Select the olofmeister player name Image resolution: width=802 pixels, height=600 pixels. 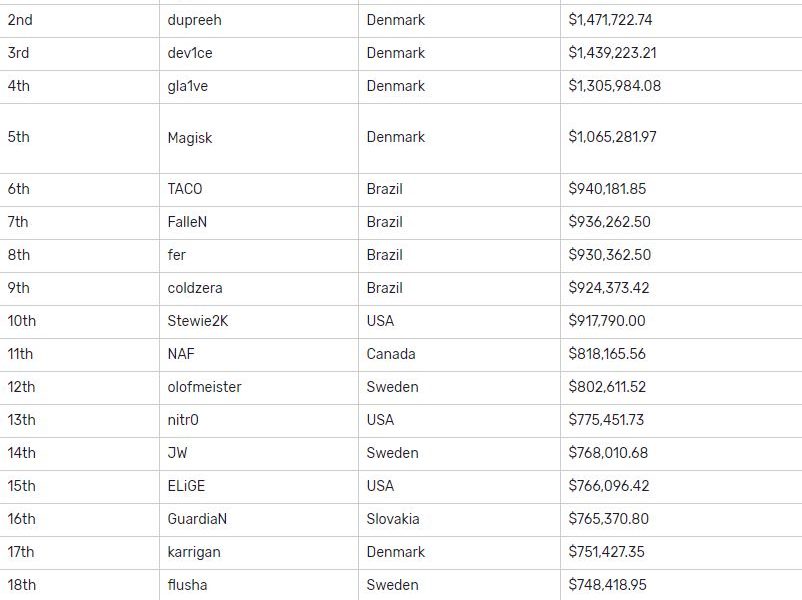(204, 387)
